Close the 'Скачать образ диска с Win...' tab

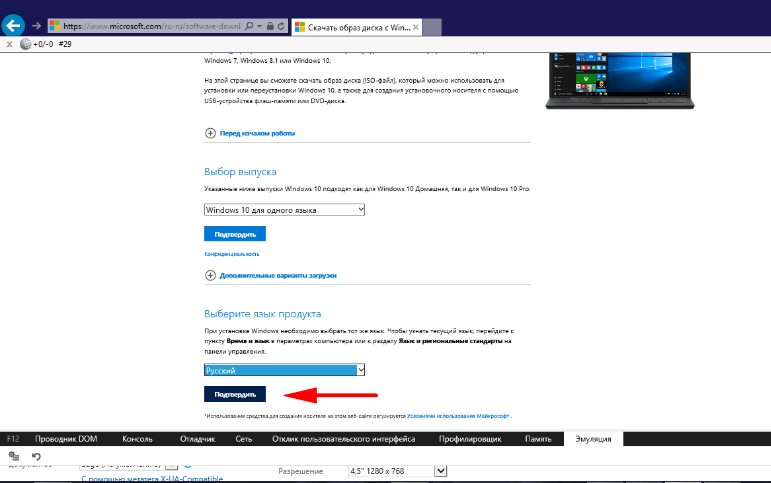click(415, 28)
